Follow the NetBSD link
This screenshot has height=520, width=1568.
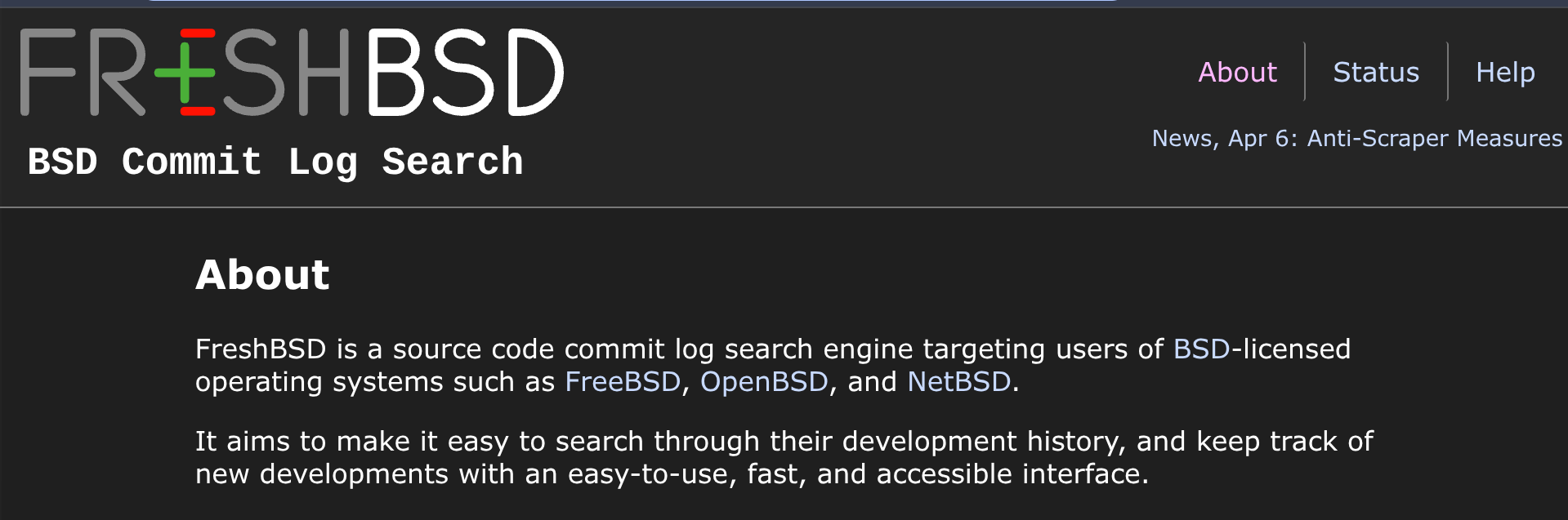[x=959, y=381]
